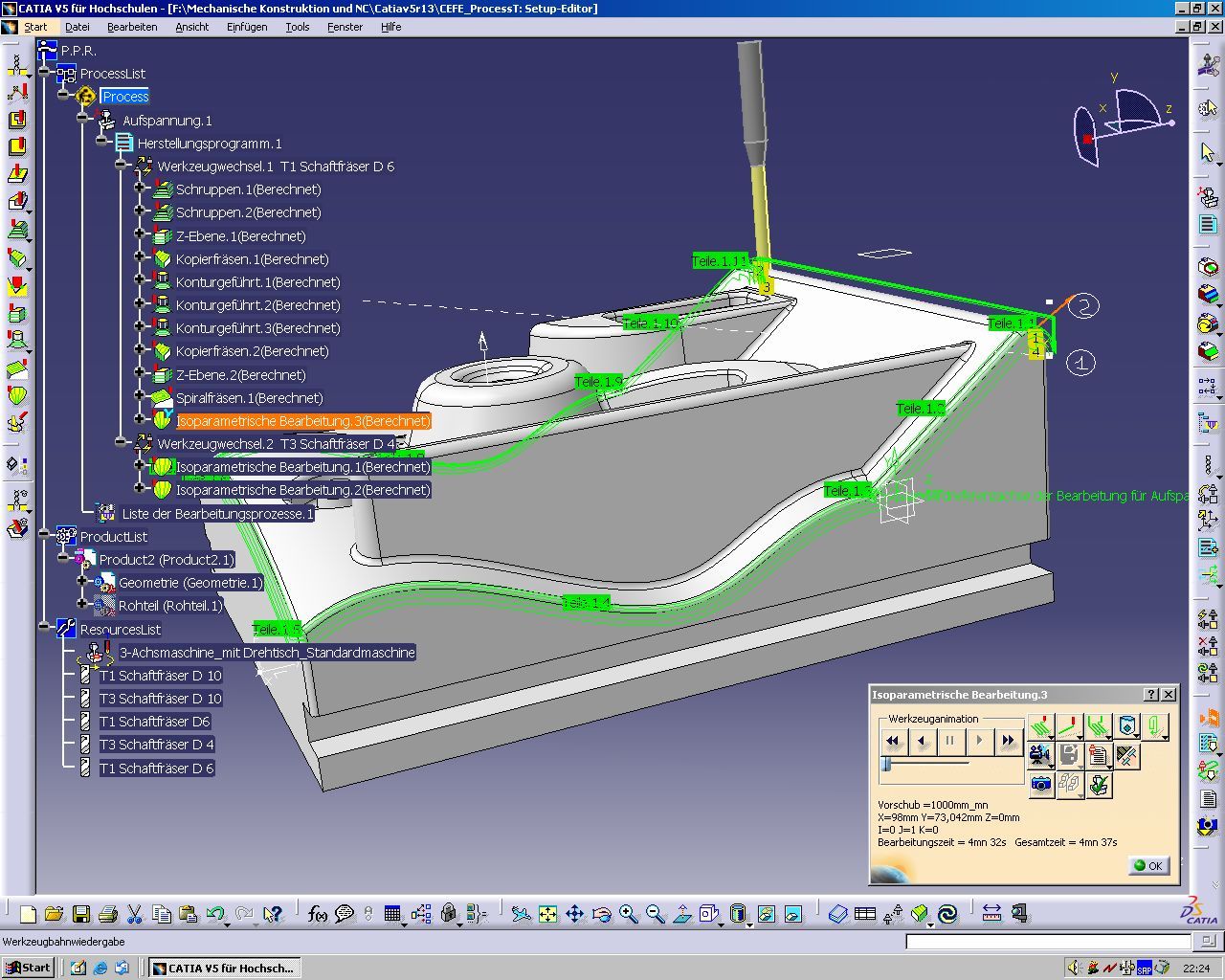Select Kopierfräsen.1(Berechnet) in the tree
This screenshot has height=980, width=1225.
pos(252,258)
